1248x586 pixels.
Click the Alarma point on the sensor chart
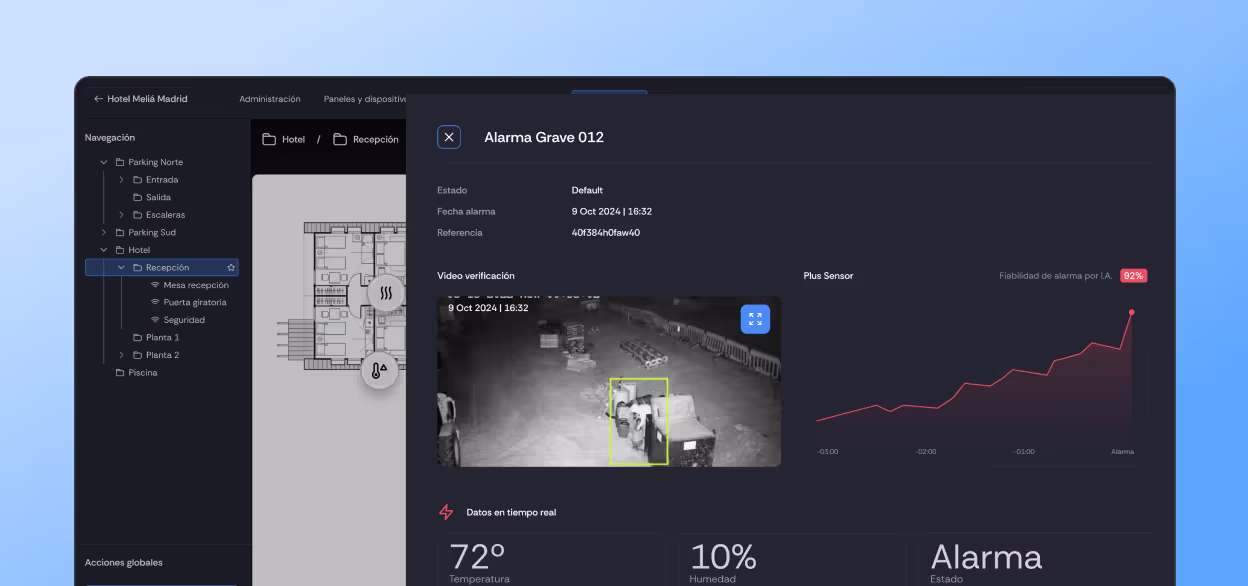pos(1131,312)
